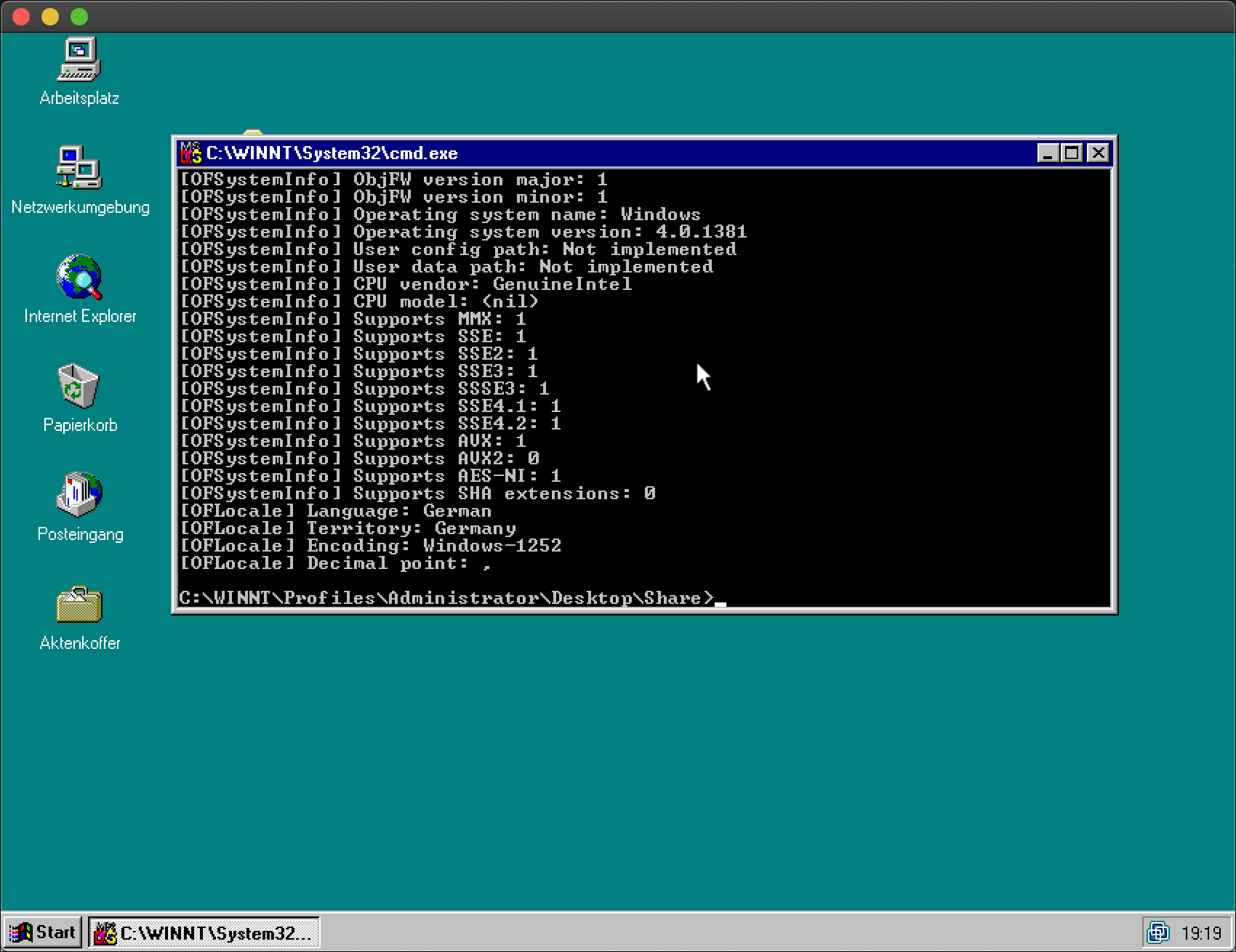This screenshot has width=1236, height=952.
Task: Click the 'Supports AES-NI: 1' line
Action: [x=370, y=476]
